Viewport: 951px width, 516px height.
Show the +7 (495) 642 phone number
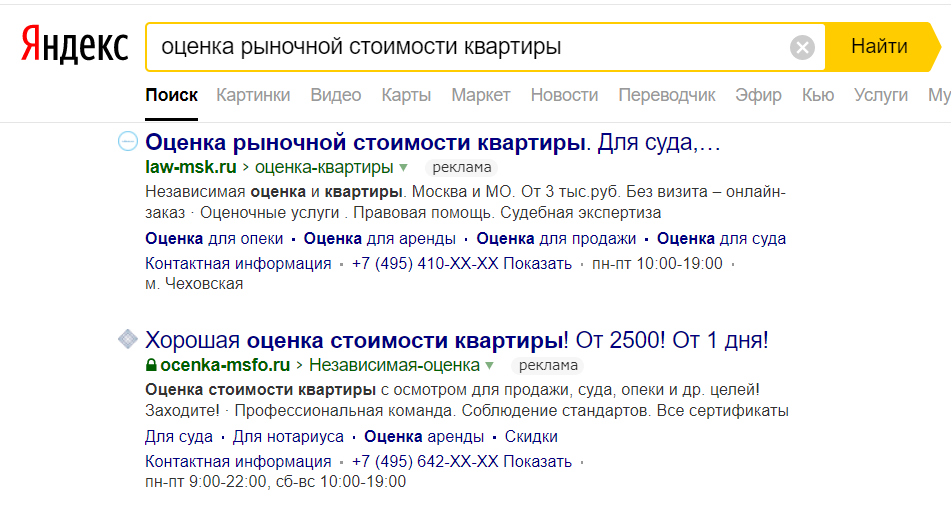pyautogui.click(x=462, y=462)
